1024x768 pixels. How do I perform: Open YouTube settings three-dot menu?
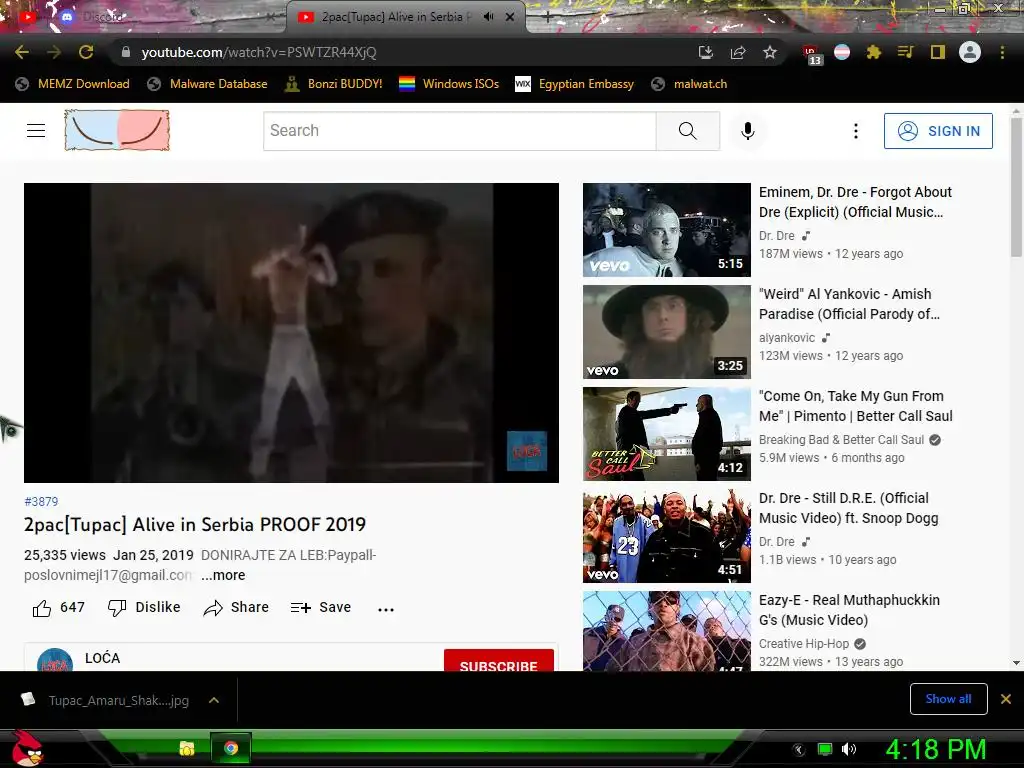click(856, 131)
